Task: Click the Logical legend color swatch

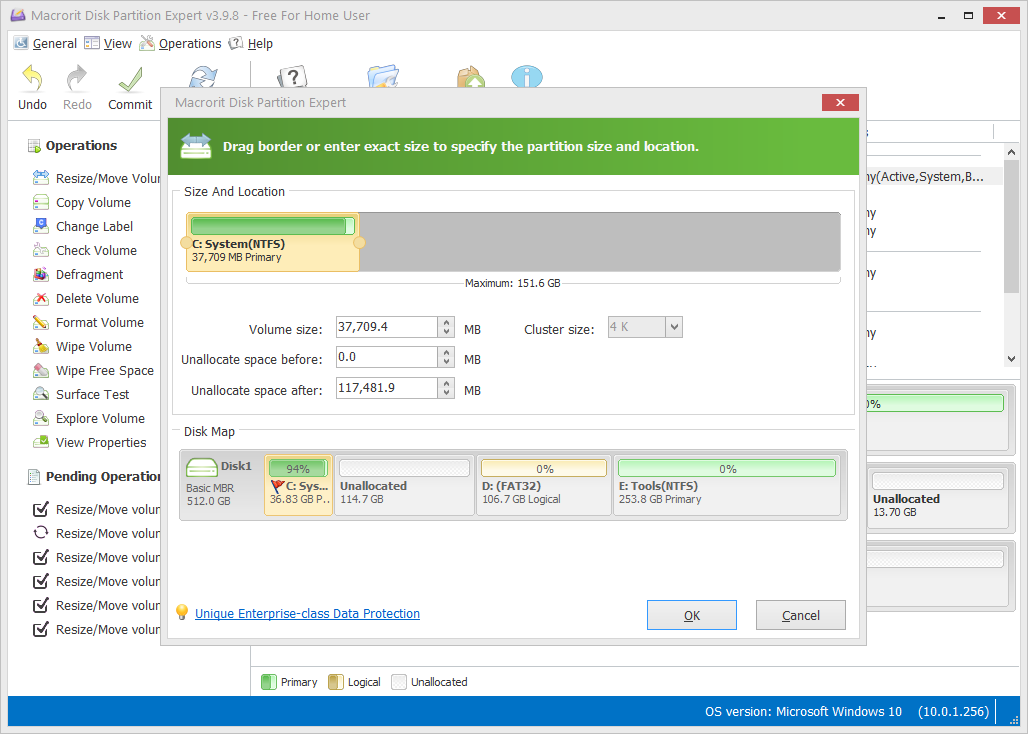Action: (336, 682)
